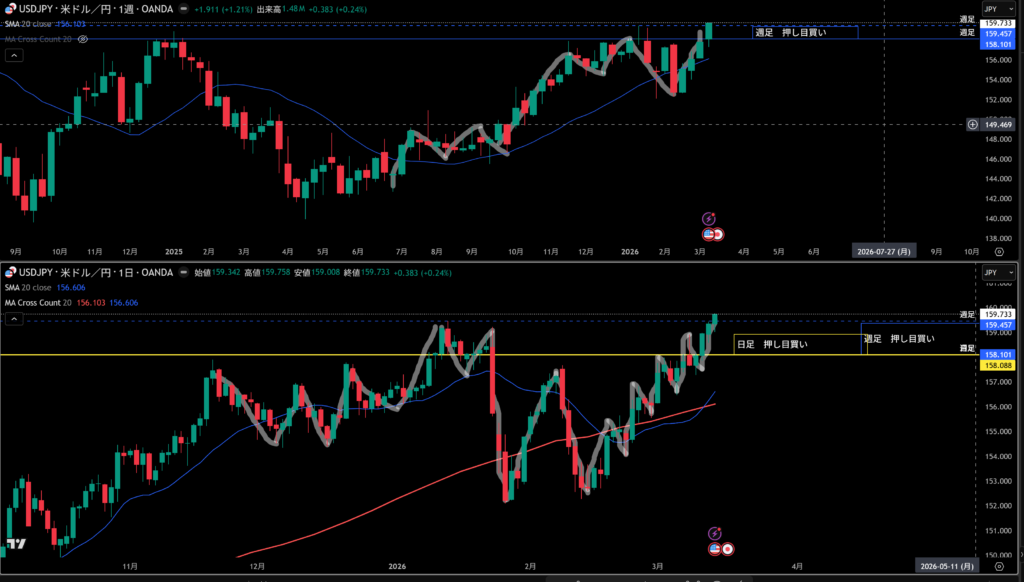Open daily chart time axis settings gear
Viewport: 1024px width, 582px height.
[998, 566]
